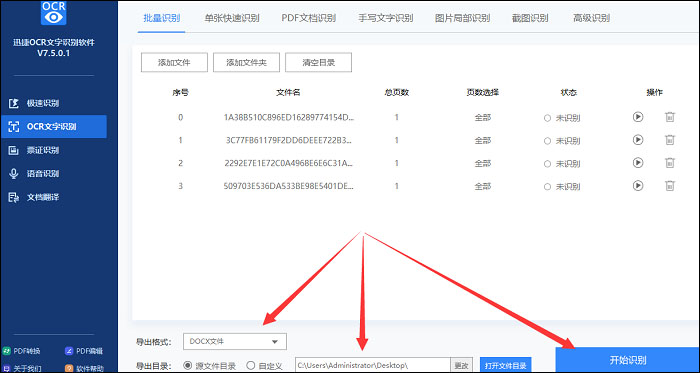Image resolution: width=700 pixels, height=373 pixels.
Task: Click the 文件名 column header
Action: 288,93
